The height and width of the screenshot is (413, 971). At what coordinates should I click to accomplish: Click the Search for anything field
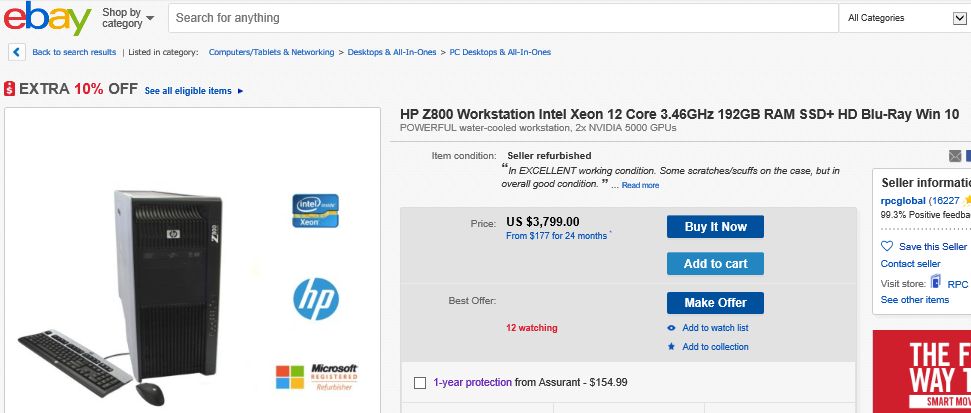503,18
